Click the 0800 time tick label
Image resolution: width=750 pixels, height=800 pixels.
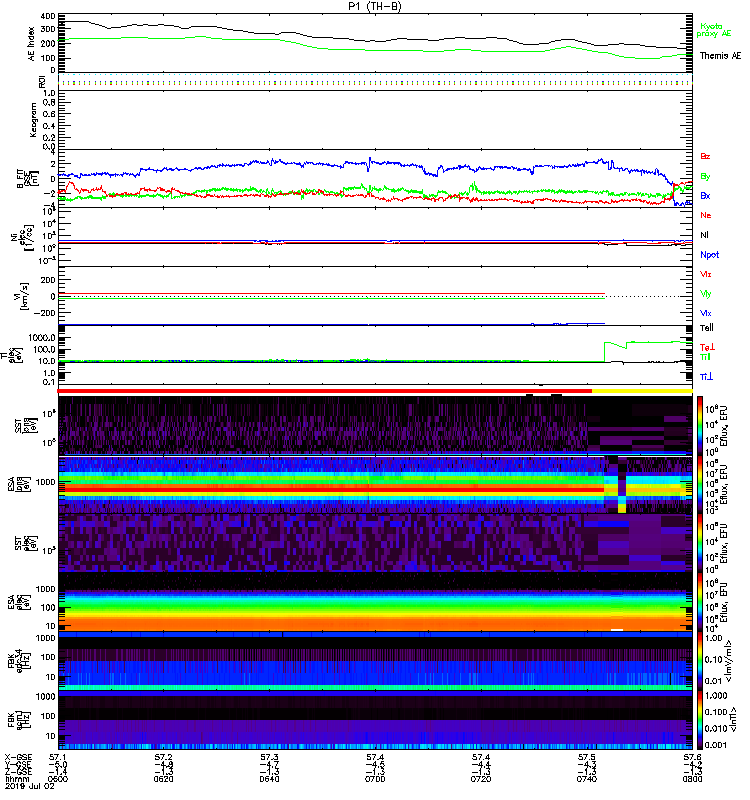[692, 779]
